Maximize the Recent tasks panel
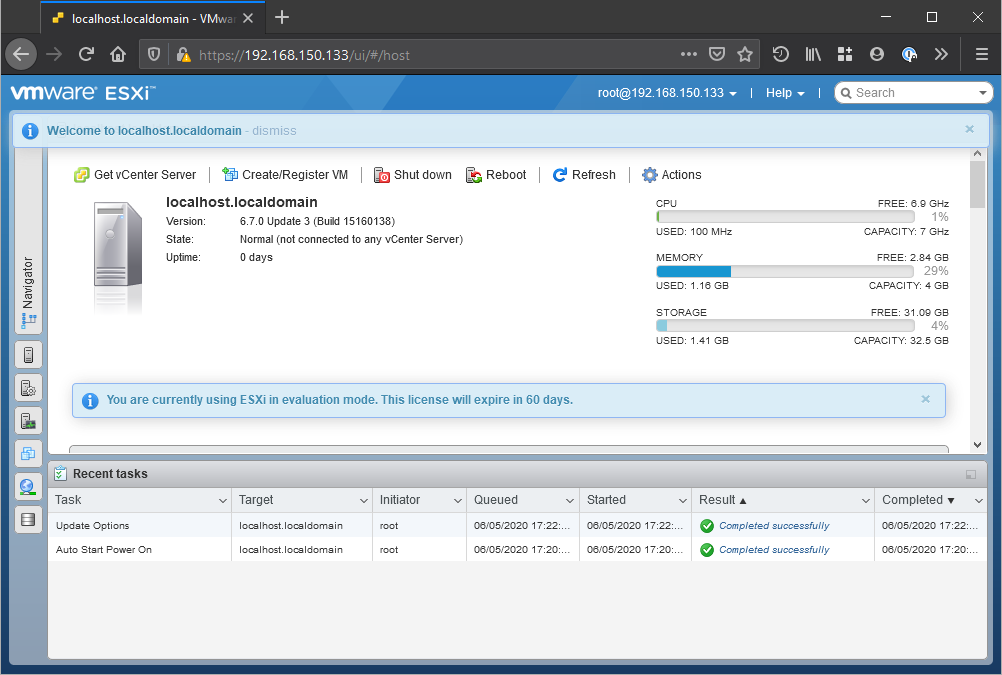Viewport: 1002px width, 675px height. coord(971,474)
